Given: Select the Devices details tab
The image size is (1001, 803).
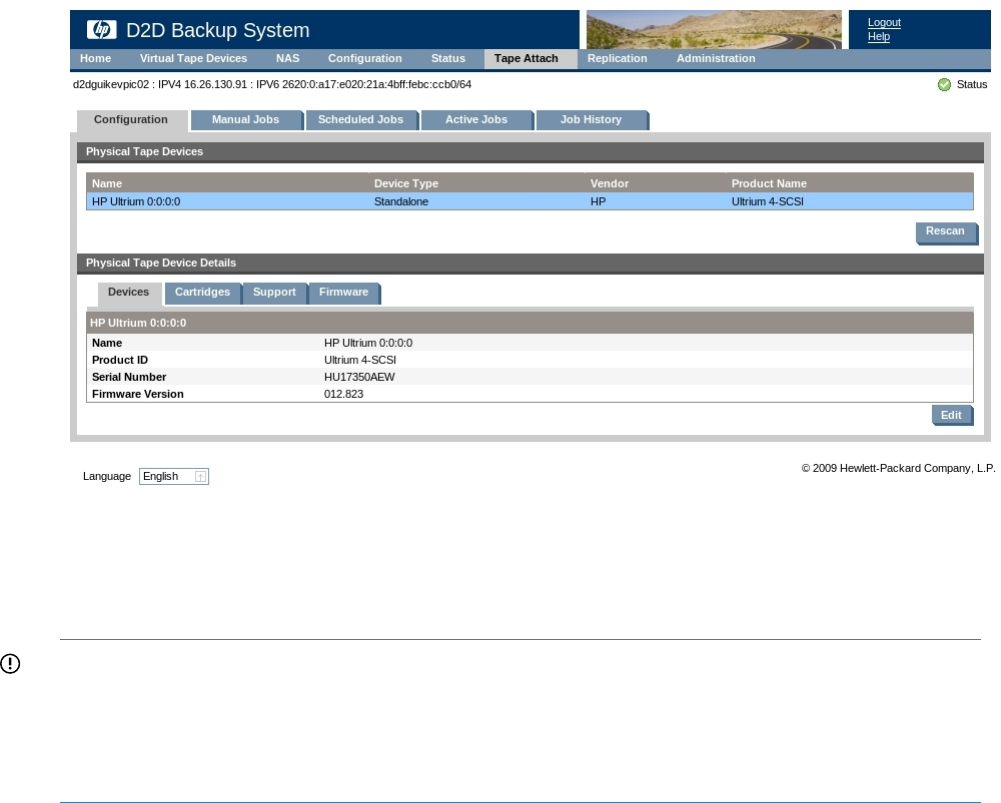Looking at the screenshot, I should (128, 292).
